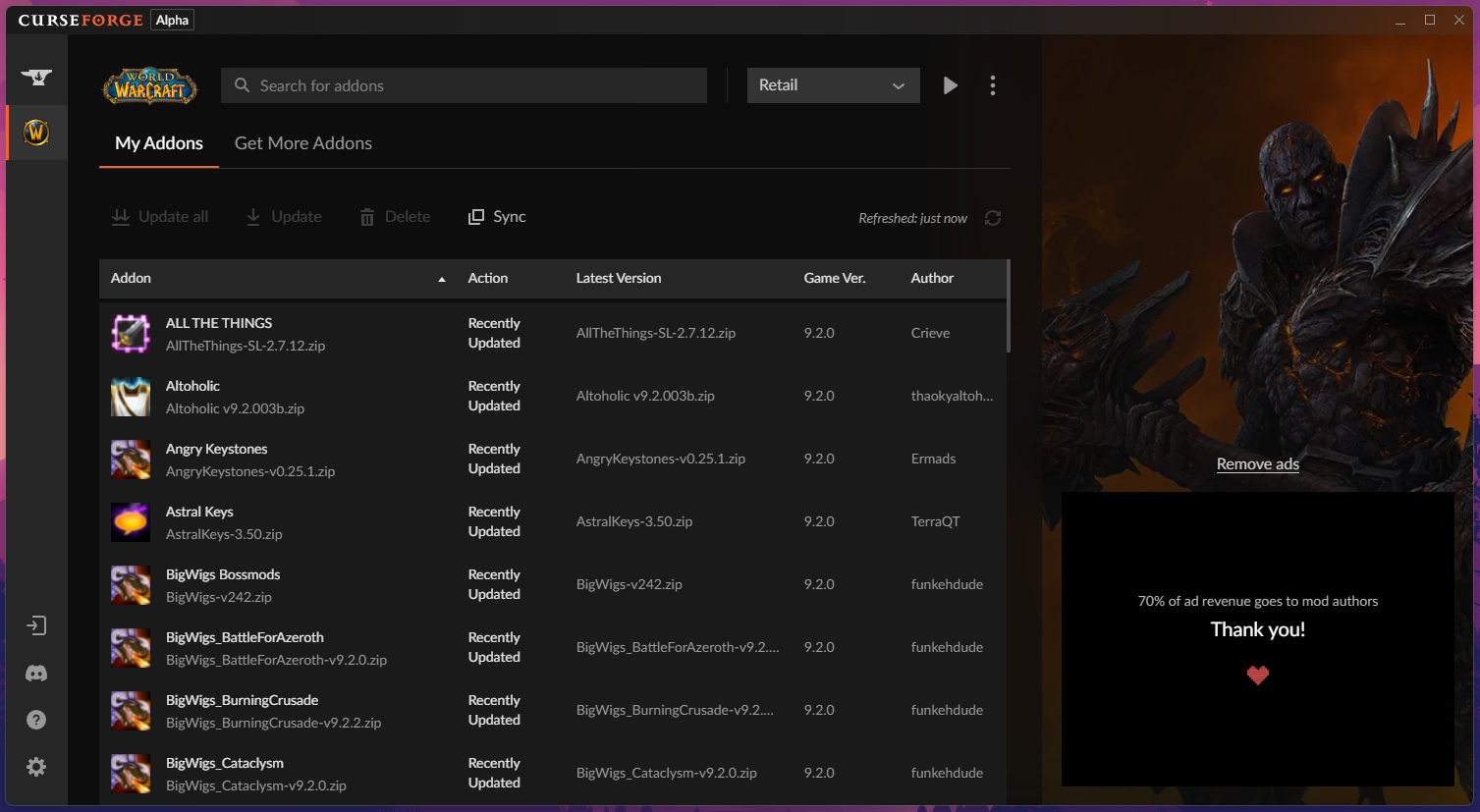Click the Update button
Image resolution: width=1480 pixels, height=812 pixels.
[283, 217]
